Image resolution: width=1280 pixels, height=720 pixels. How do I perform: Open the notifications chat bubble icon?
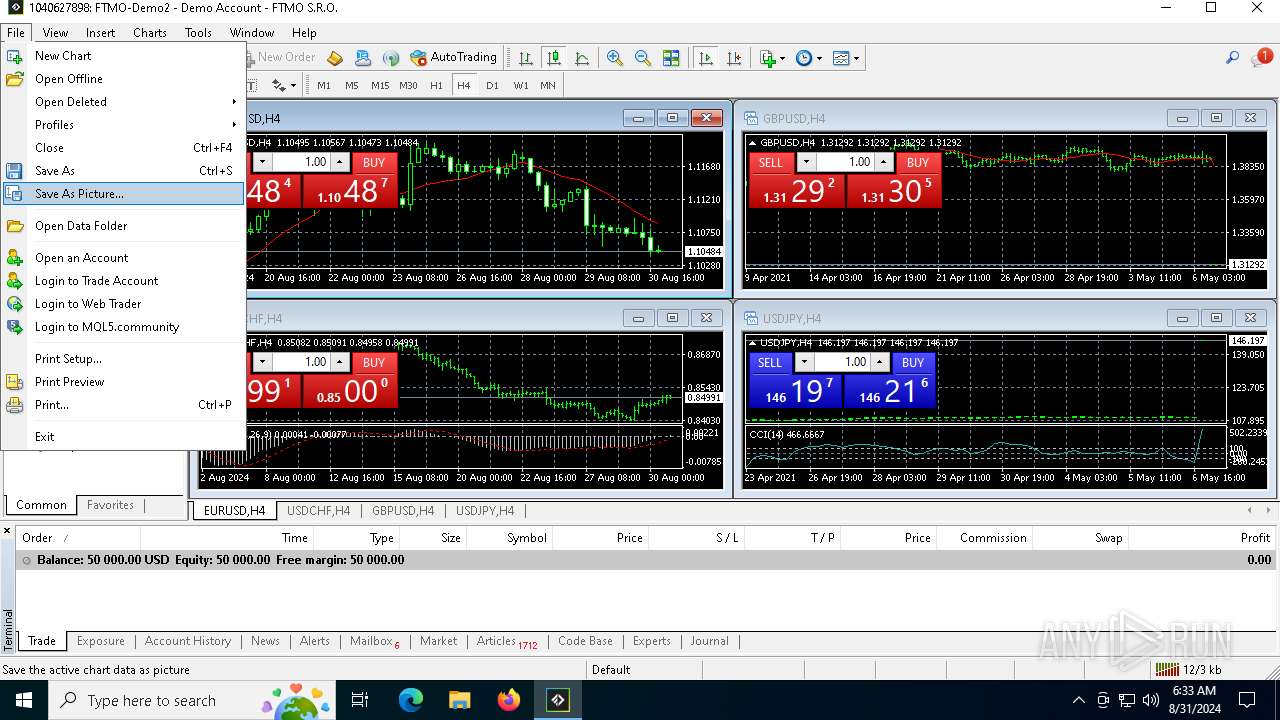click(x=1261, y=58)
